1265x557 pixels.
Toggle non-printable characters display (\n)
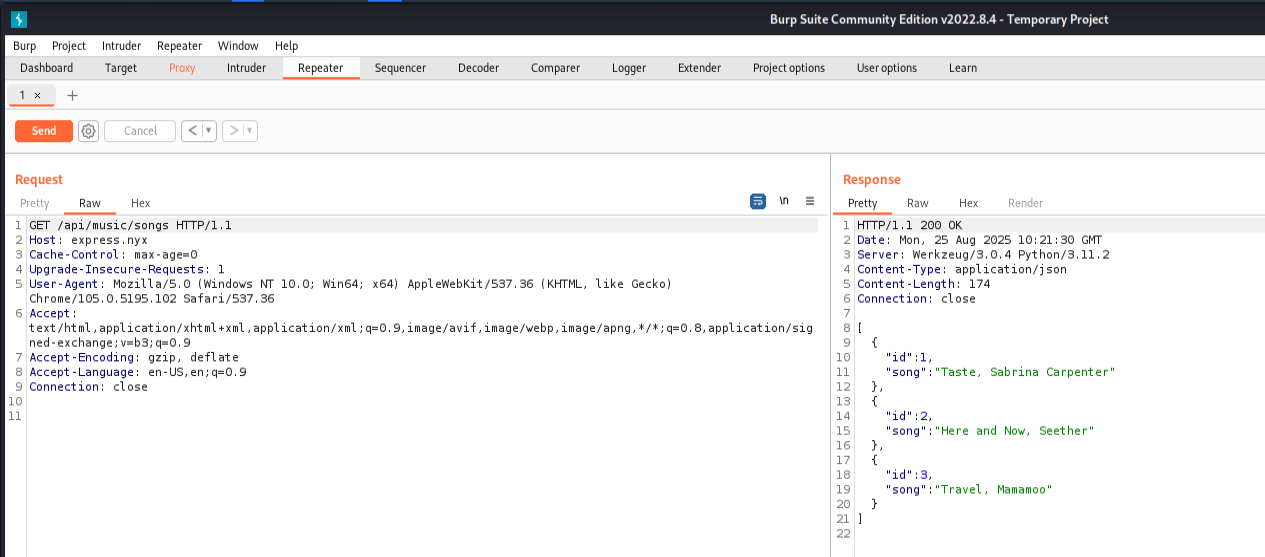[x=784, y=201]
